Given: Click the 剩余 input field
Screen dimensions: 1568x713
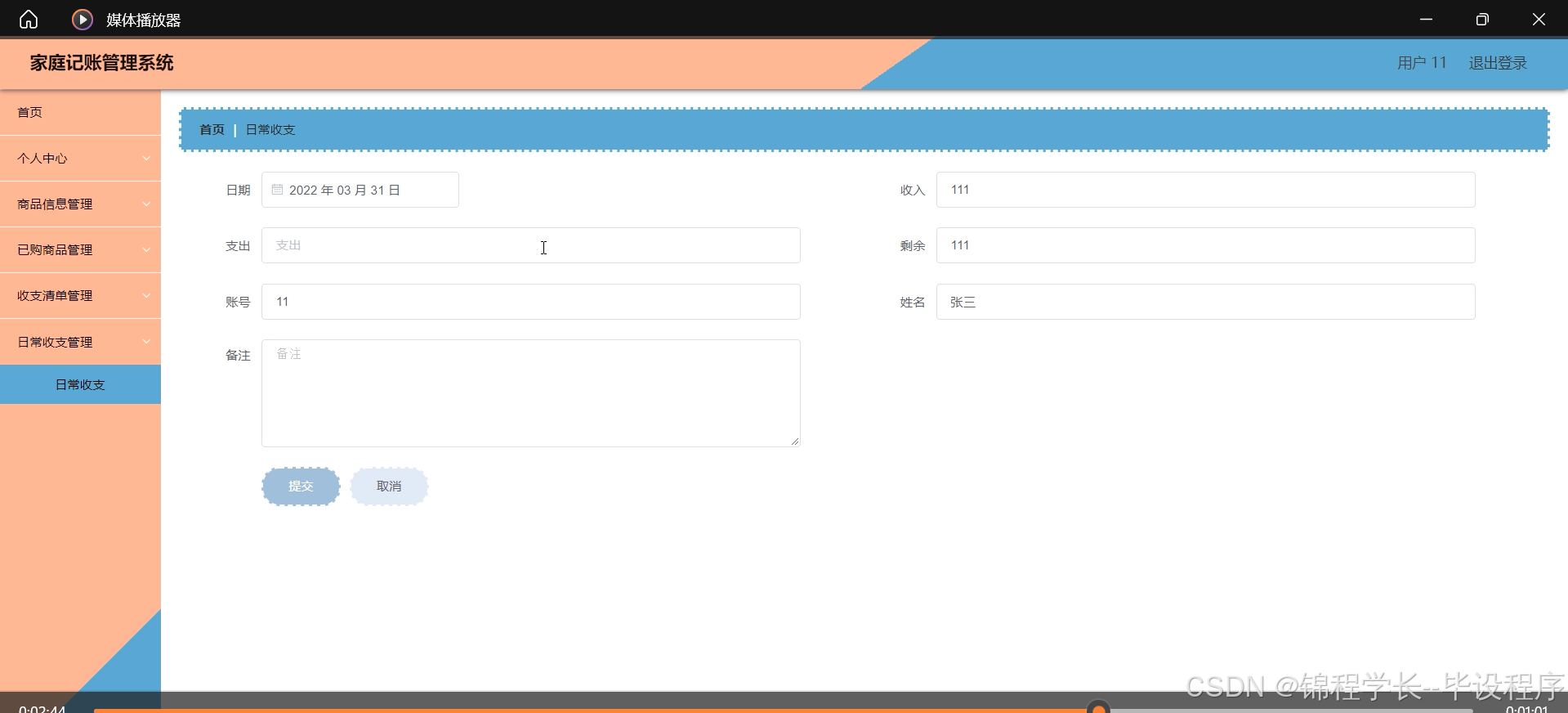Looking at the screenshot, I should coord(1205,245).
